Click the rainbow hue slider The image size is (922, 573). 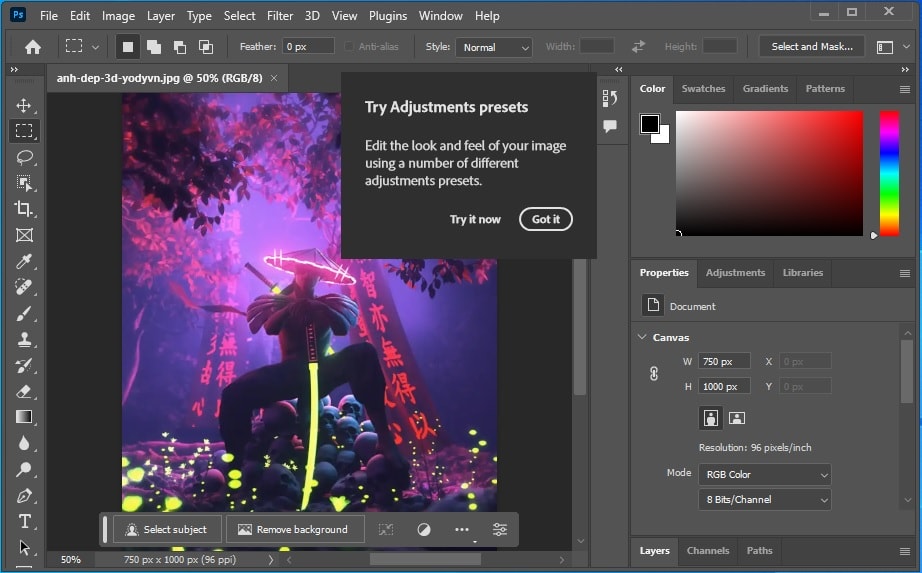point(889,174)
